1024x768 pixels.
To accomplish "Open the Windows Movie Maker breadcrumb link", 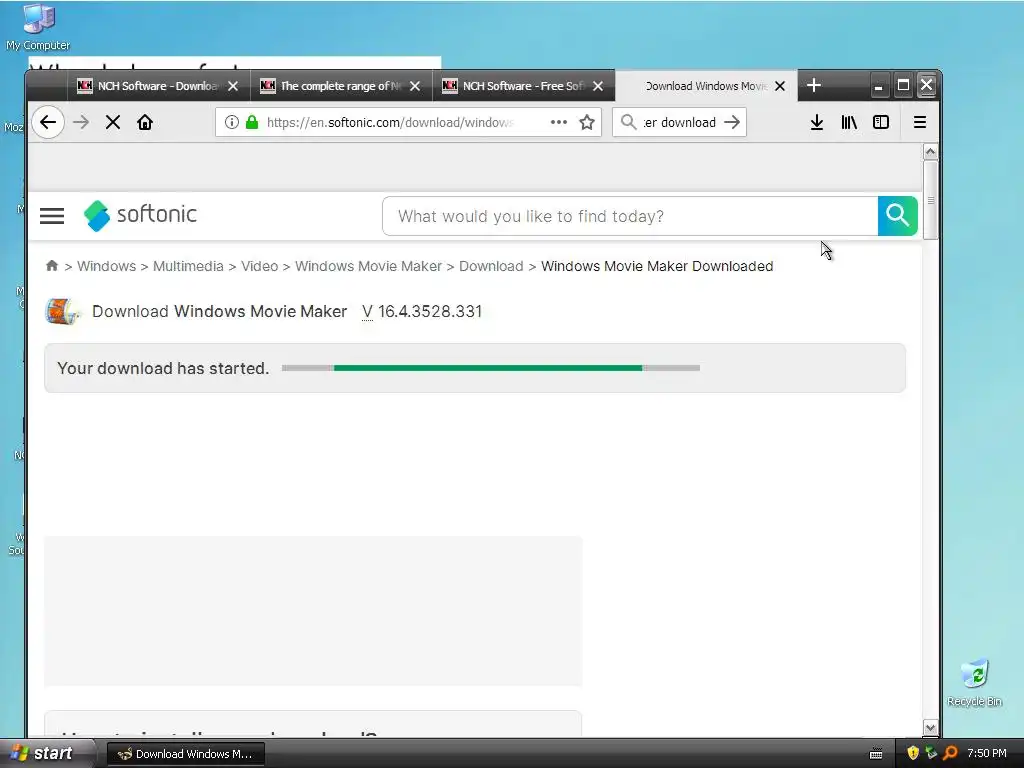I will click(x=368, y=266).
